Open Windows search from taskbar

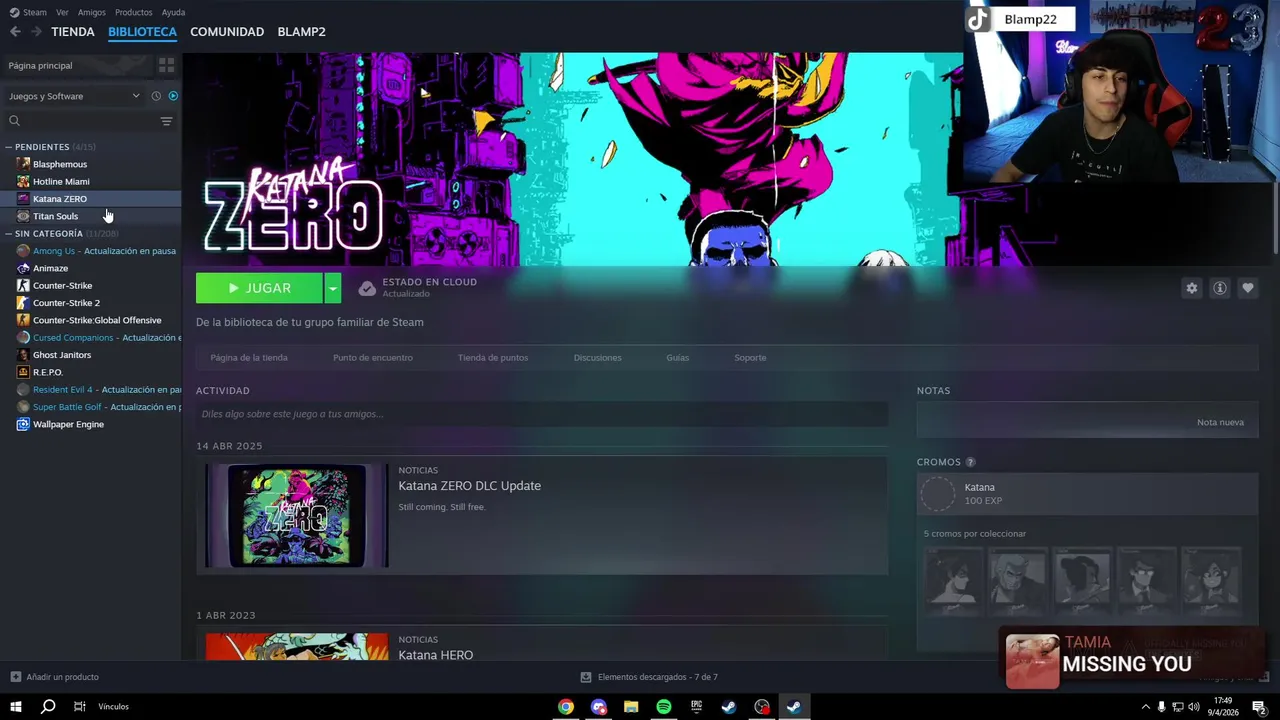coord(47,707)
